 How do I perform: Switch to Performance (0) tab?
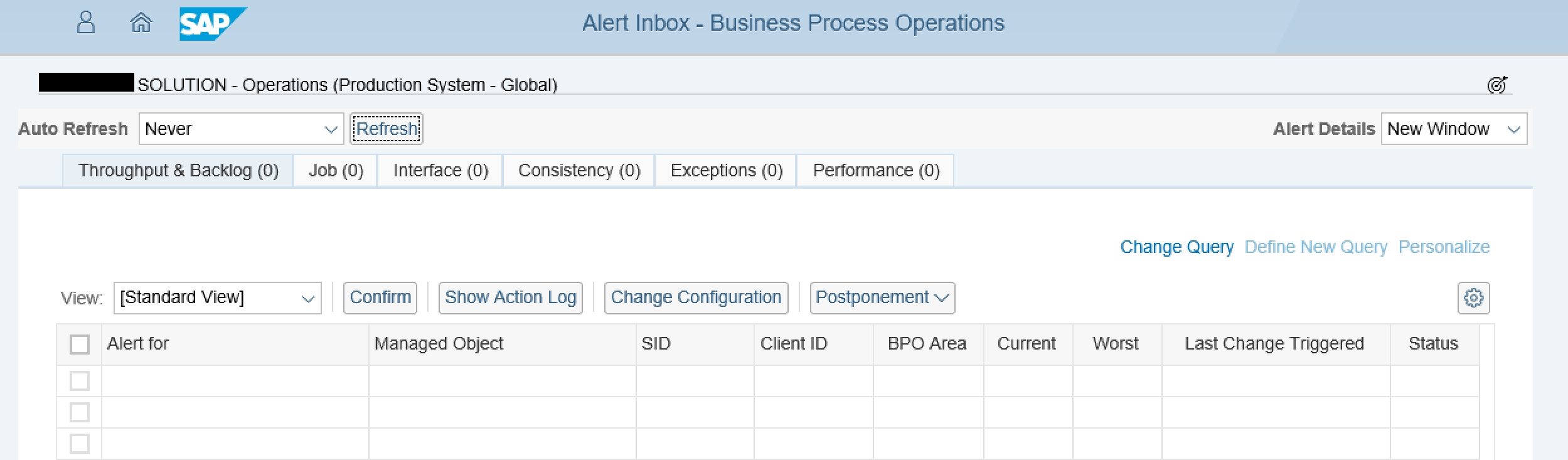tap(876, 171)
